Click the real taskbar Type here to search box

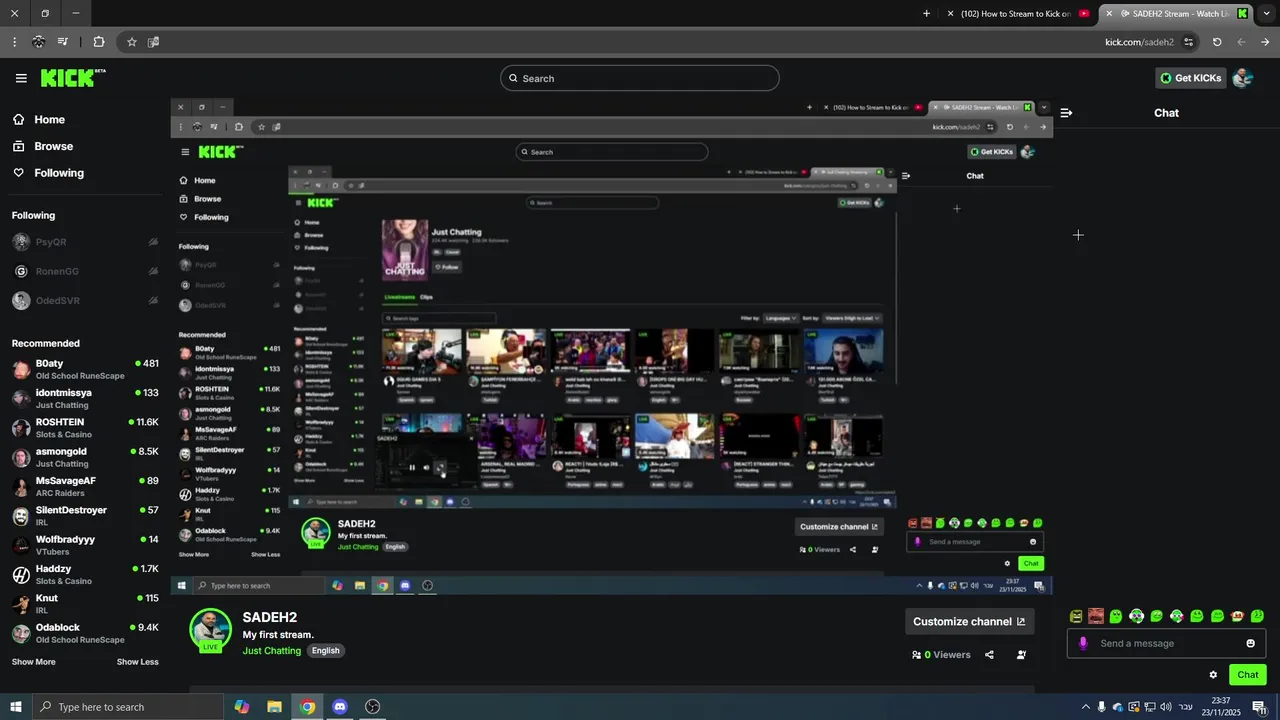tap(130, 707)
